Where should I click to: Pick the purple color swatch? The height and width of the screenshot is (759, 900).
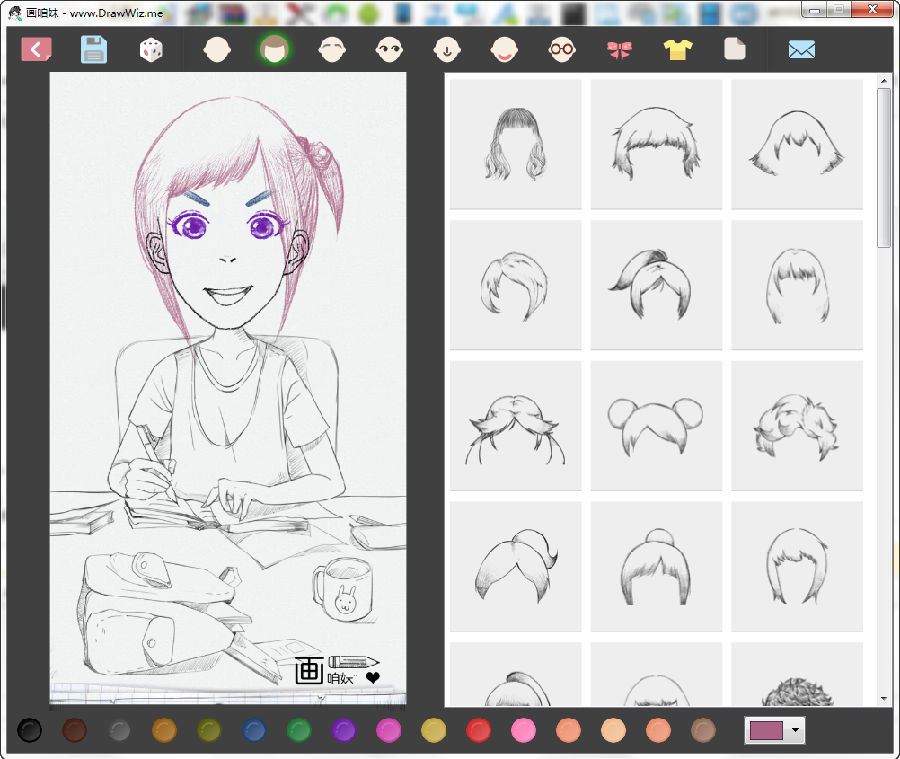point(343,730)
